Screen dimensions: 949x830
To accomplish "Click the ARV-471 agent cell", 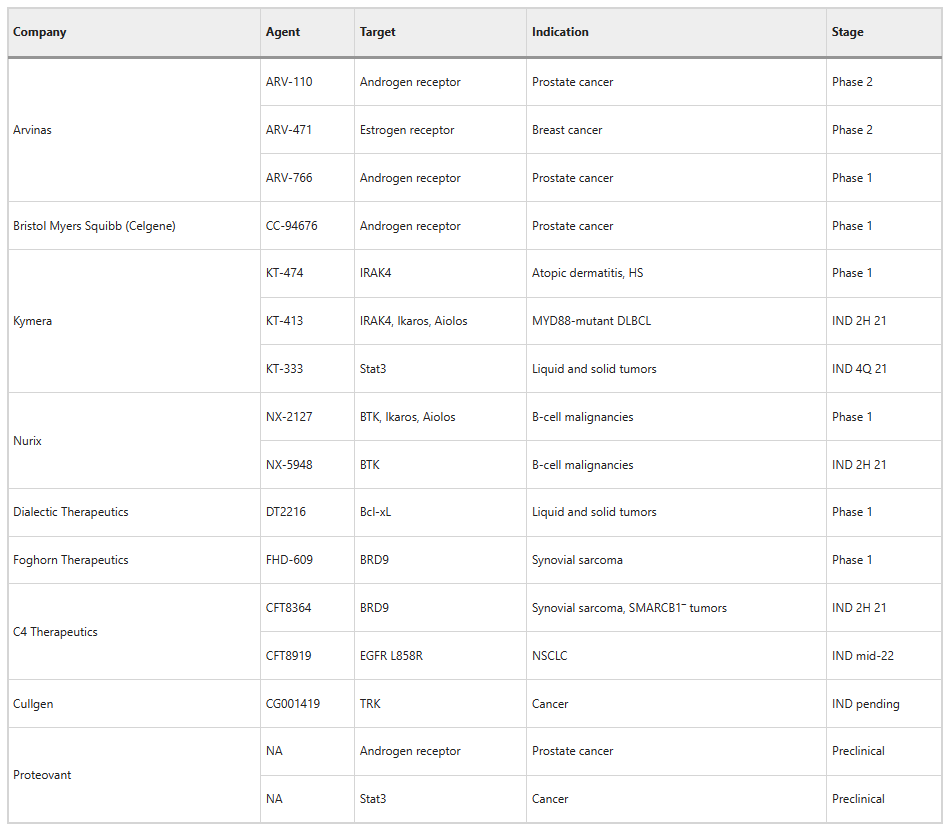I will (x=289, y=130).
